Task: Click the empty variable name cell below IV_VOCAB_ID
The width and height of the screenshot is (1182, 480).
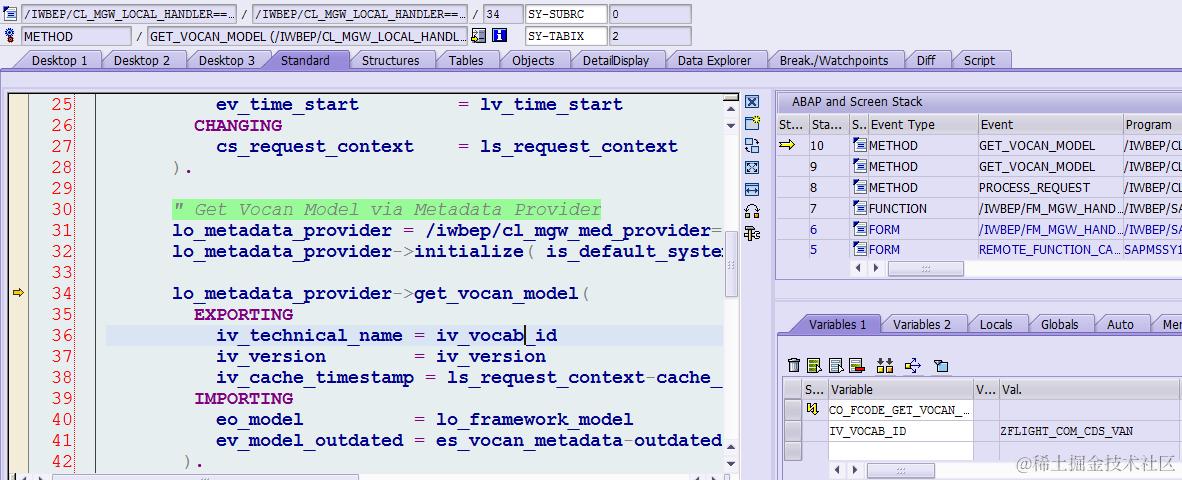Action: [x=901, y=451]
